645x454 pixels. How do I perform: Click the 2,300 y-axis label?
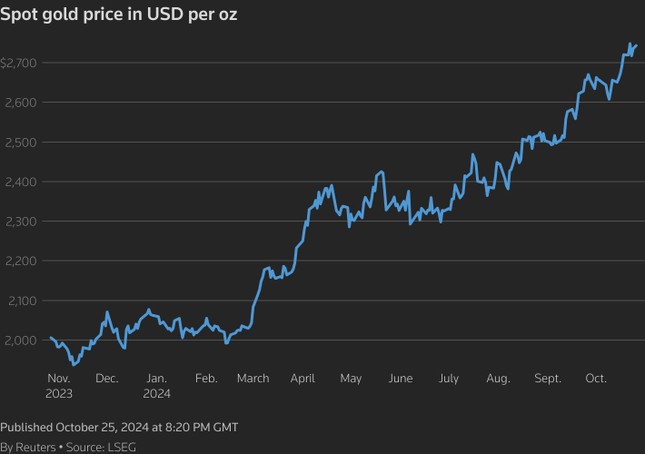tap(20, 221)
